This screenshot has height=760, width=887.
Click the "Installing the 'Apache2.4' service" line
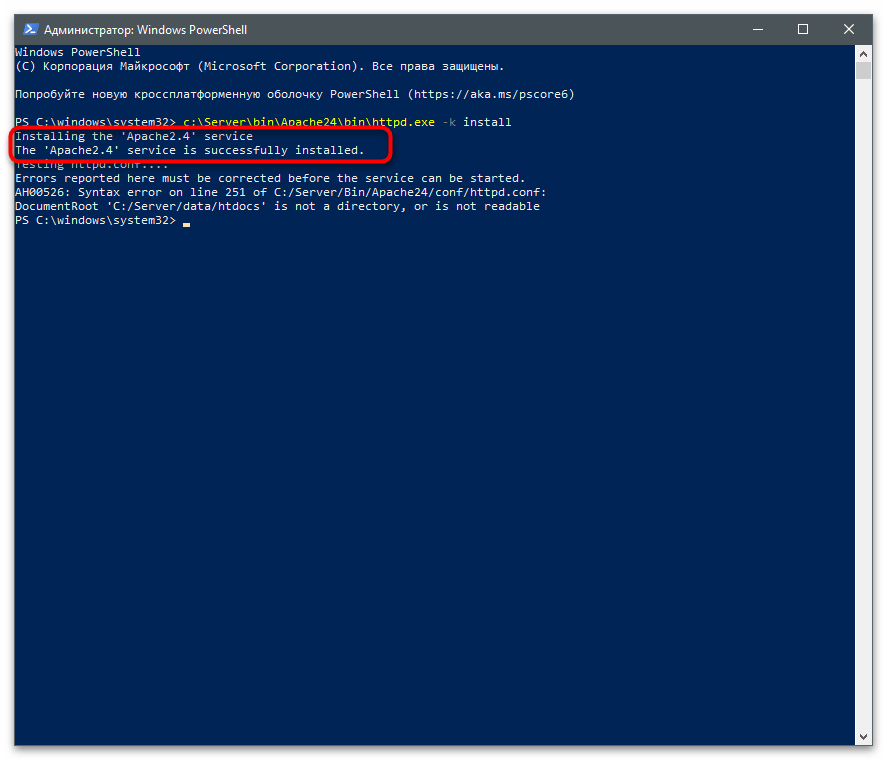pos(134,136)
